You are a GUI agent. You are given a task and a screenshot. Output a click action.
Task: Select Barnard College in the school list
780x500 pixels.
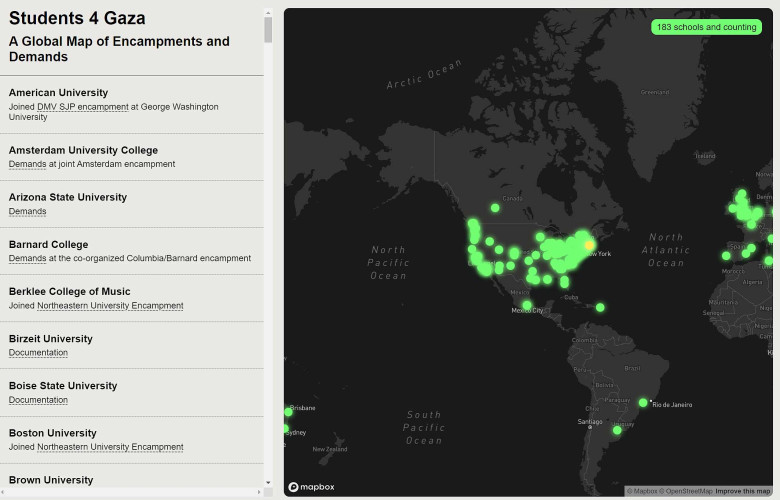click(x=48, y=244)
